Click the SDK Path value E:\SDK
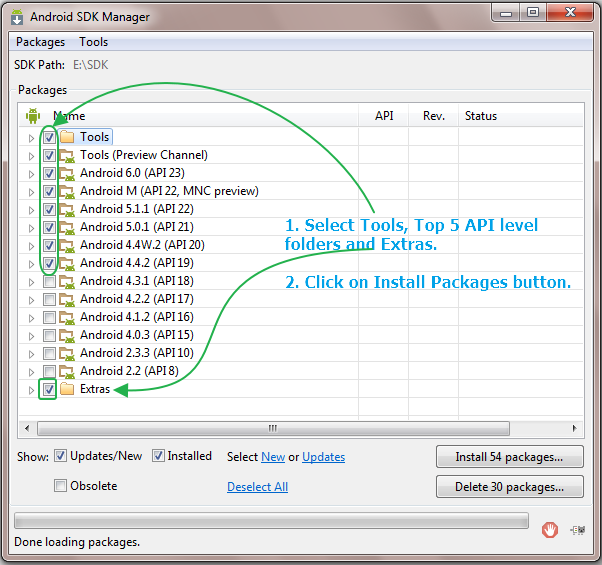This screenshot has height=565, width=602. coord(91,65)
